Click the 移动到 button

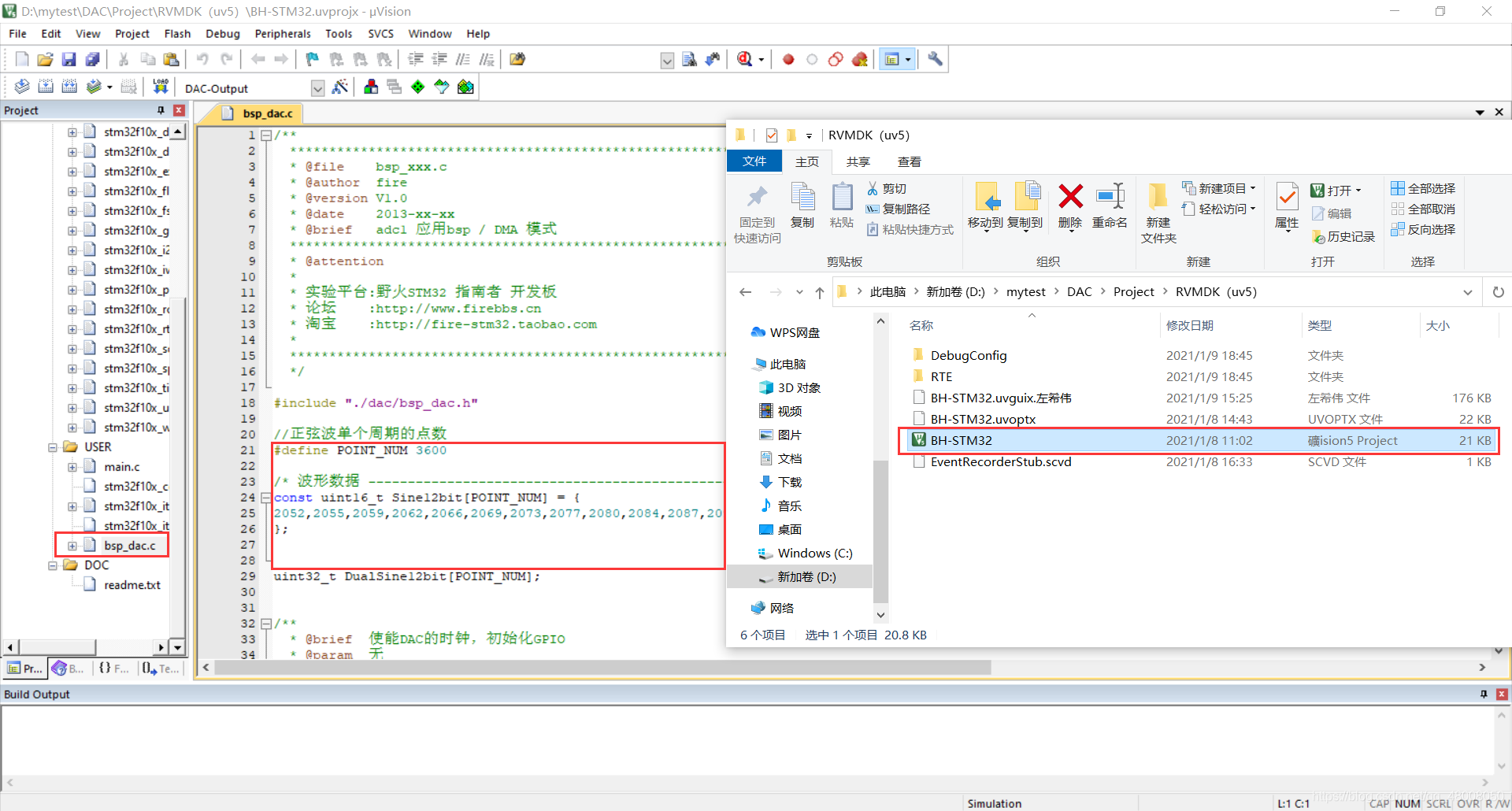(986, 206)
